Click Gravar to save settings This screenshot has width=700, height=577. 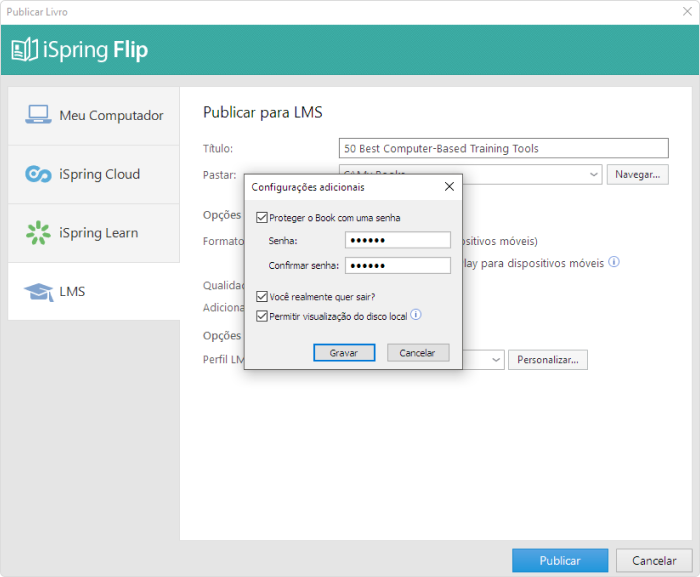[344, 353]
